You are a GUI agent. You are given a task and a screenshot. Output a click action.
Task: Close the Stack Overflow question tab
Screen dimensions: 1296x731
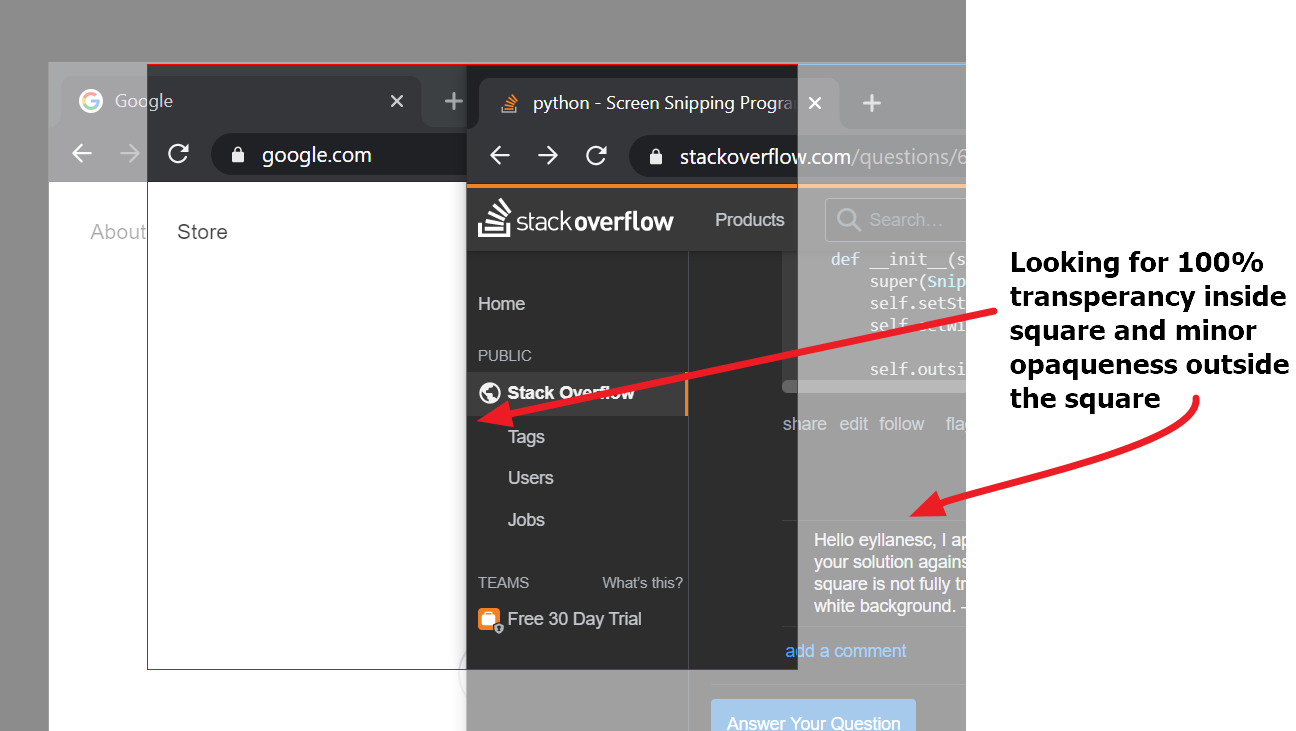point(815,103)
